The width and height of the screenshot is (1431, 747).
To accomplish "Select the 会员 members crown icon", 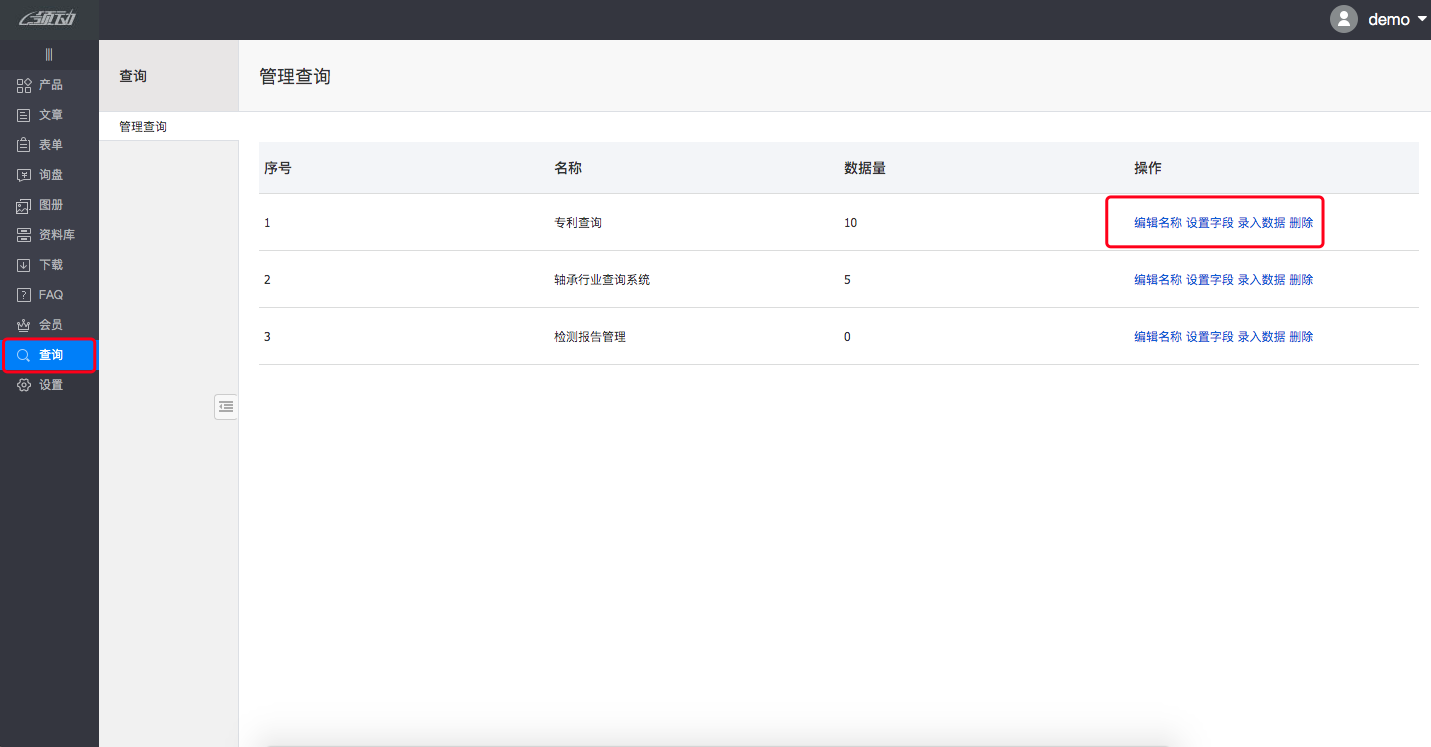I will coord(25,325).
